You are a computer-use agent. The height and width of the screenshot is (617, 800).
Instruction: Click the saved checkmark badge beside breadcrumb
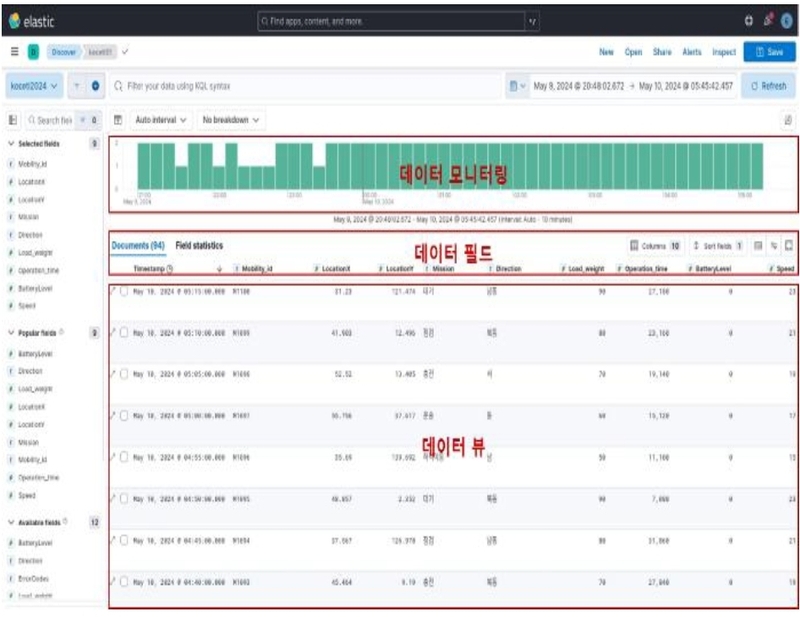pyautogui.click(x=126, y=52)
